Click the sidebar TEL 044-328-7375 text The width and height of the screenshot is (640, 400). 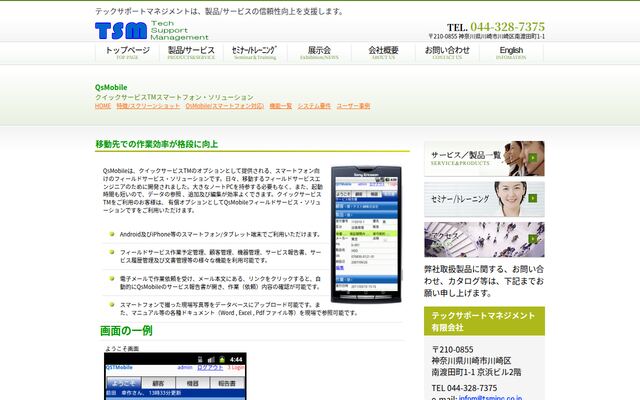tap(464, 388)
